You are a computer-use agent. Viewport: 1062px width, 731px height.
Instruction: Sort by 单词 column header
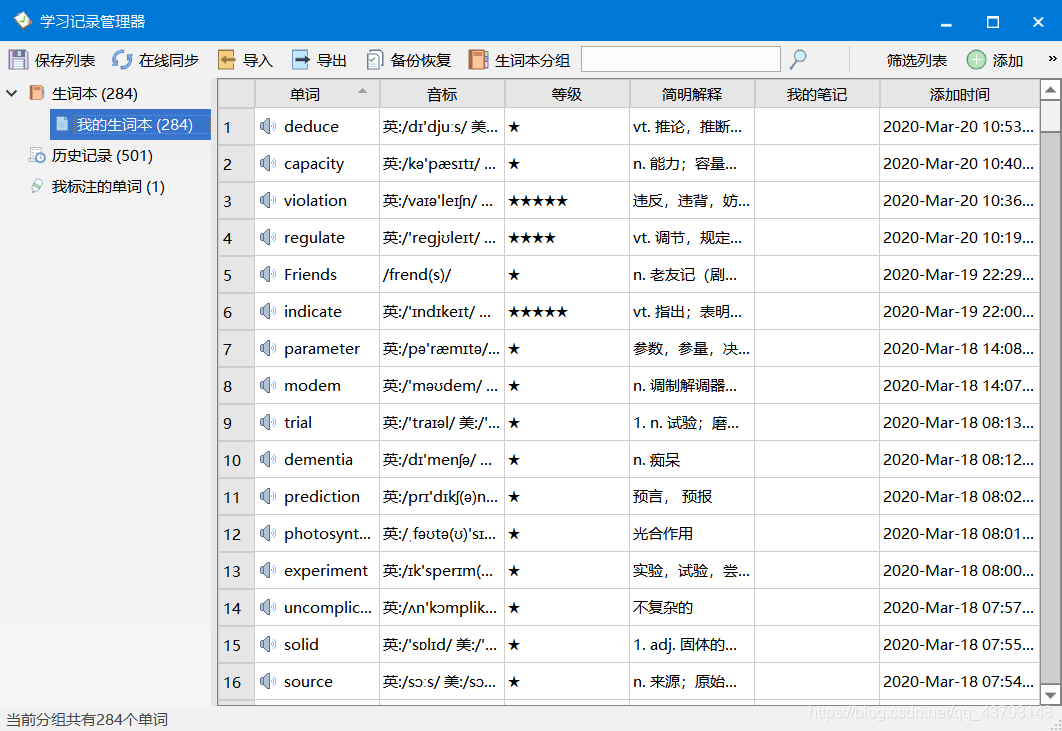pos(317,93)
